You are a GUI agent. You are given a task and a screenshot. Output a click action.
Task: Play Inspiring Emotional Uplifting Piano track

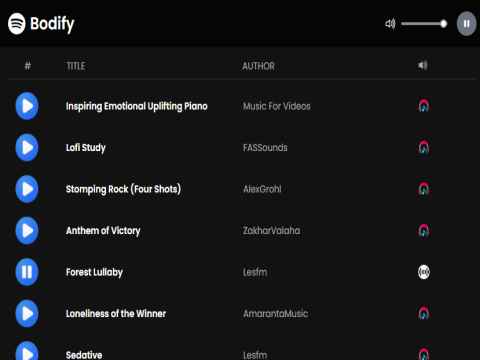click(x=27, y=106)
